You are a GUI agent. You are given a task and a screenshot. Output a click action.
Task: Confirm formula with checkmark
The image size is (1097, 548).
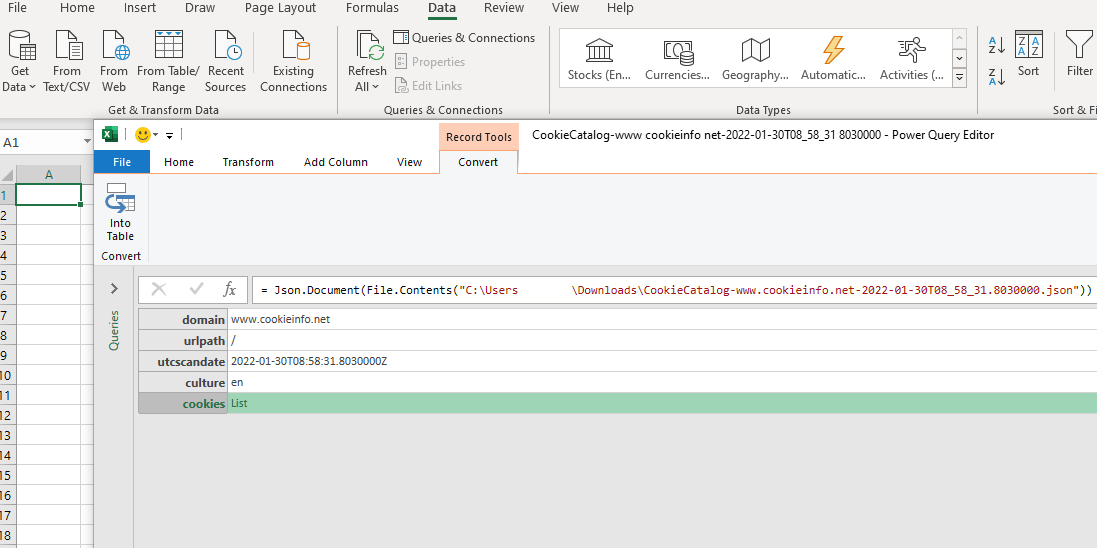196,289
